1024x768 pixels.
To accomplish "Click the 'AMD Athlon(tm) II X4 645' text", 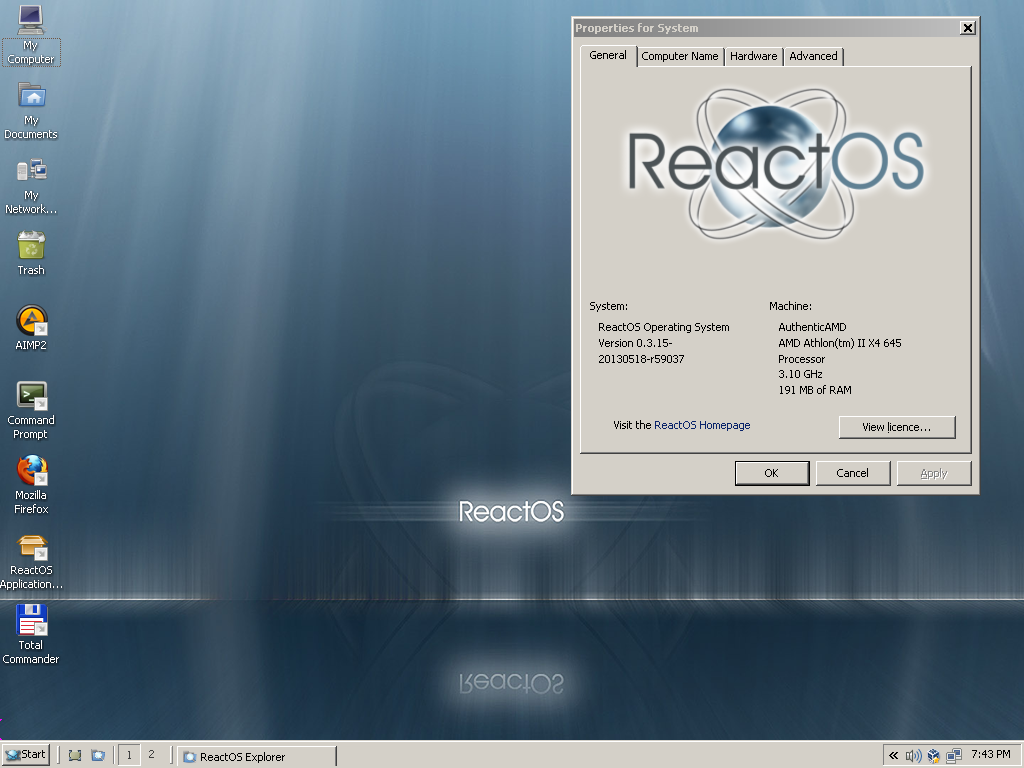I will [x=839, y=343].
